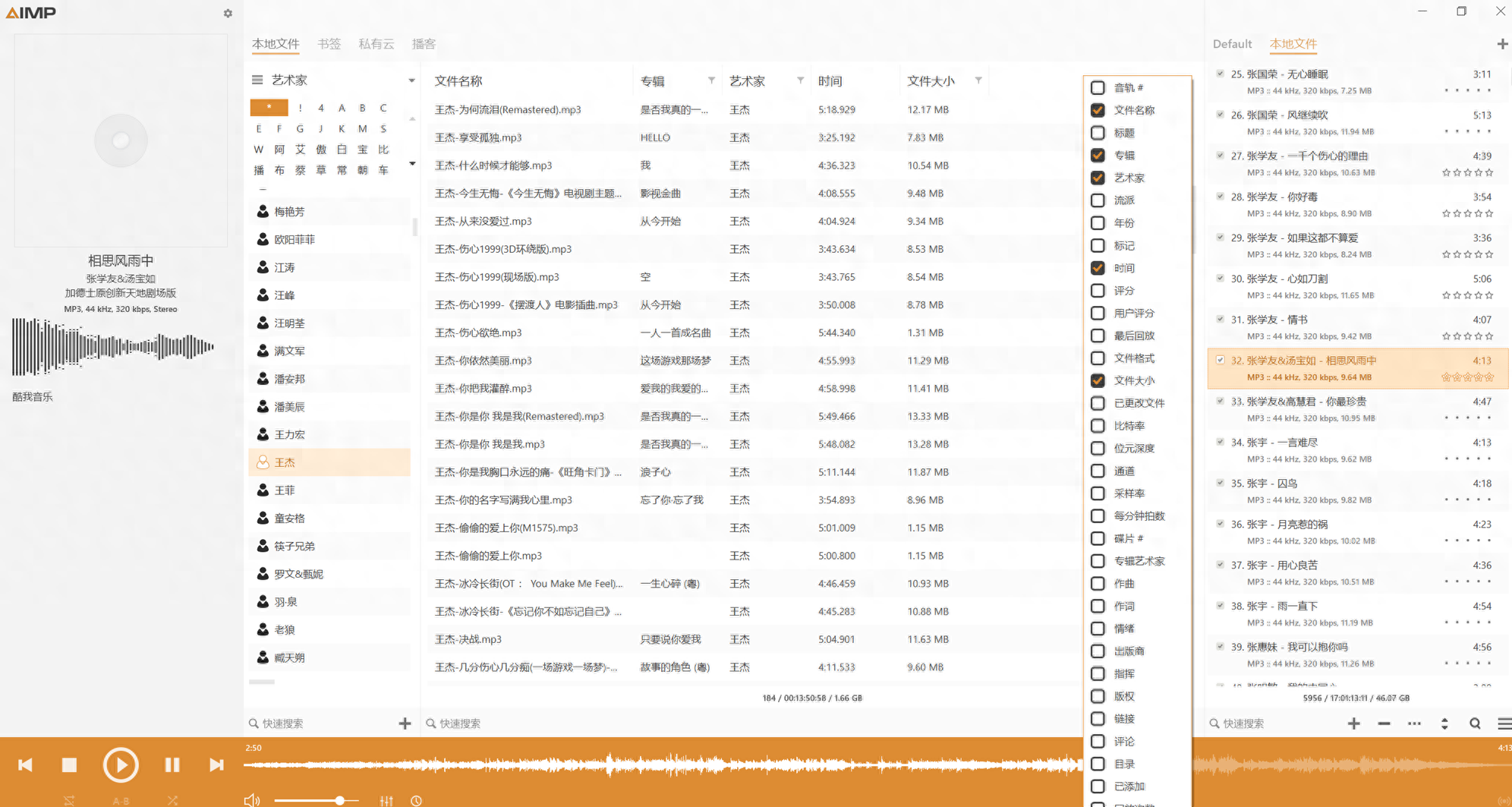Screen dimensions: 1512x807
Task: Switch to the Default playlist tab
Action: tap(1232, 44)
